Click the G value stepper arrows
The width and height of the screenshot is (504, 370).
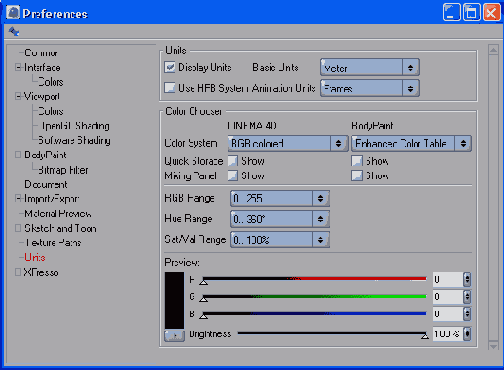pyautogui.click(x=467, y=296)
